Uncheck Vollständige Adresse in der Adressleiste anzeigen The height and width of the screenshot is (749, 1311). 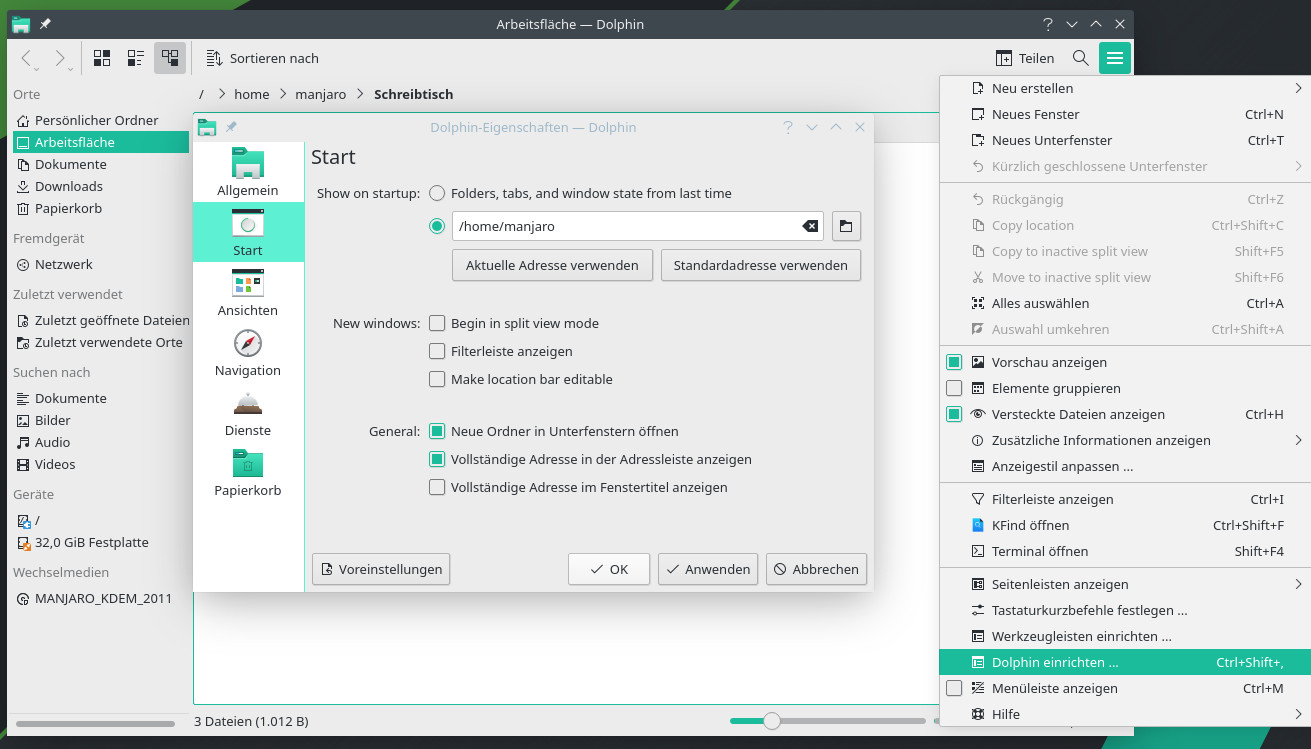pos(437,459)
